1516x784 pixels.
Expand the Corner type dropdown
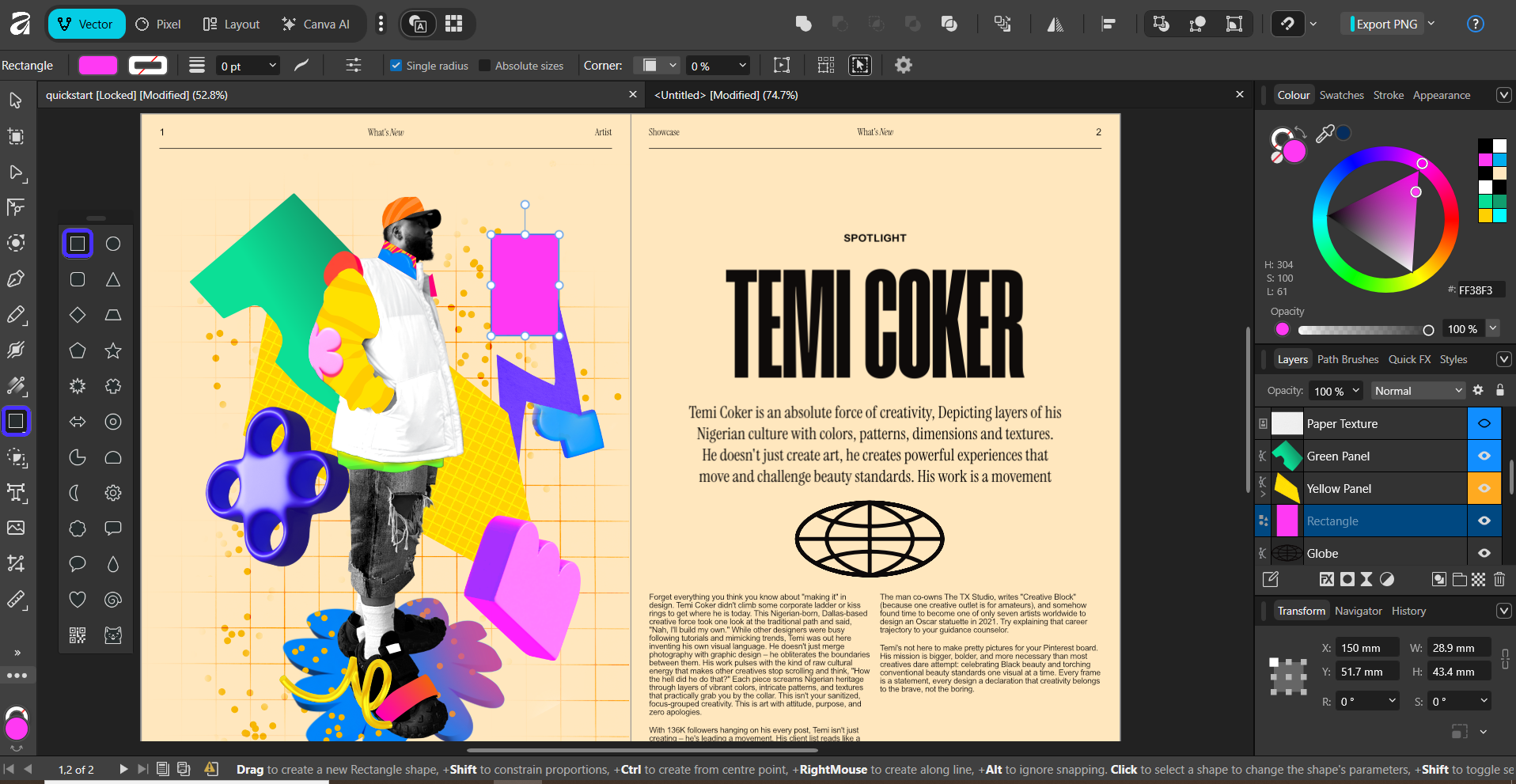(658, 66)
